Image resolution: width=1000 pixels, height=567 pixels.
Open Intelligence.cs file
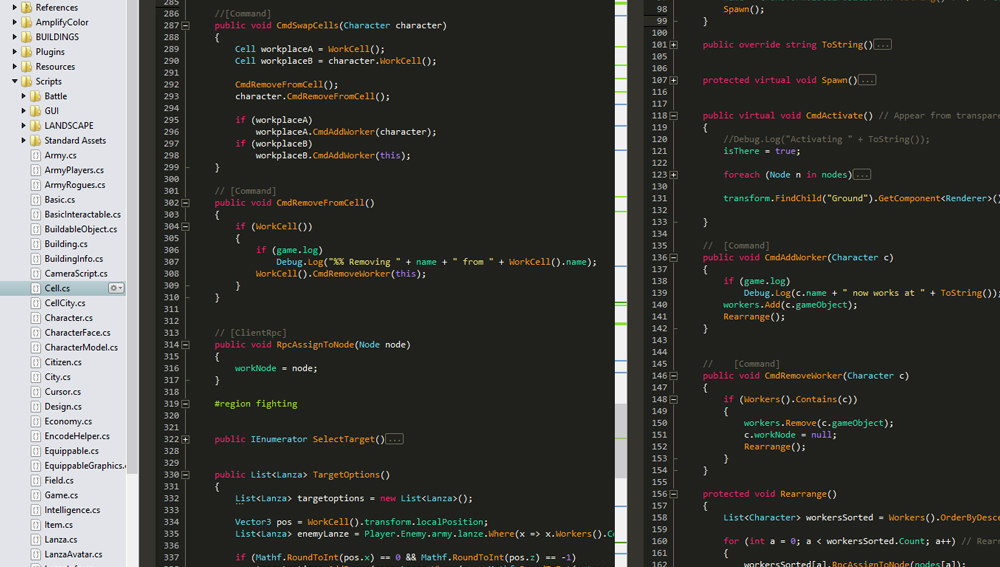[x=72, y=510]
